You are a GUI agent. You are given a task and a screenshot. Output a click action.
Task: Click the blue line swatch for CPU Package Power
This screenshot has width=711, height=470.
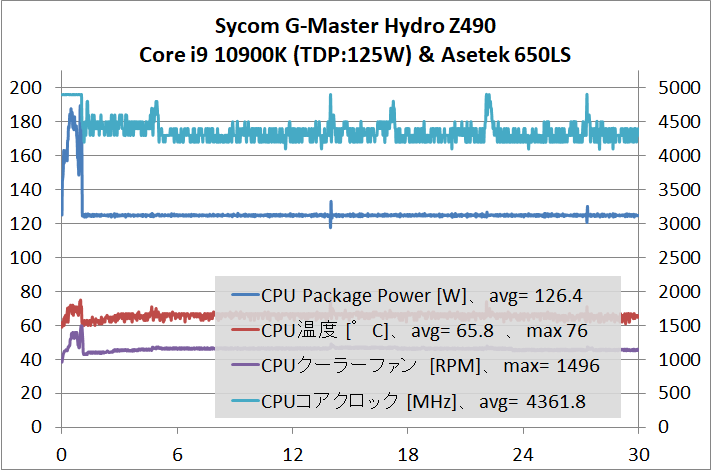click(245, 296)
